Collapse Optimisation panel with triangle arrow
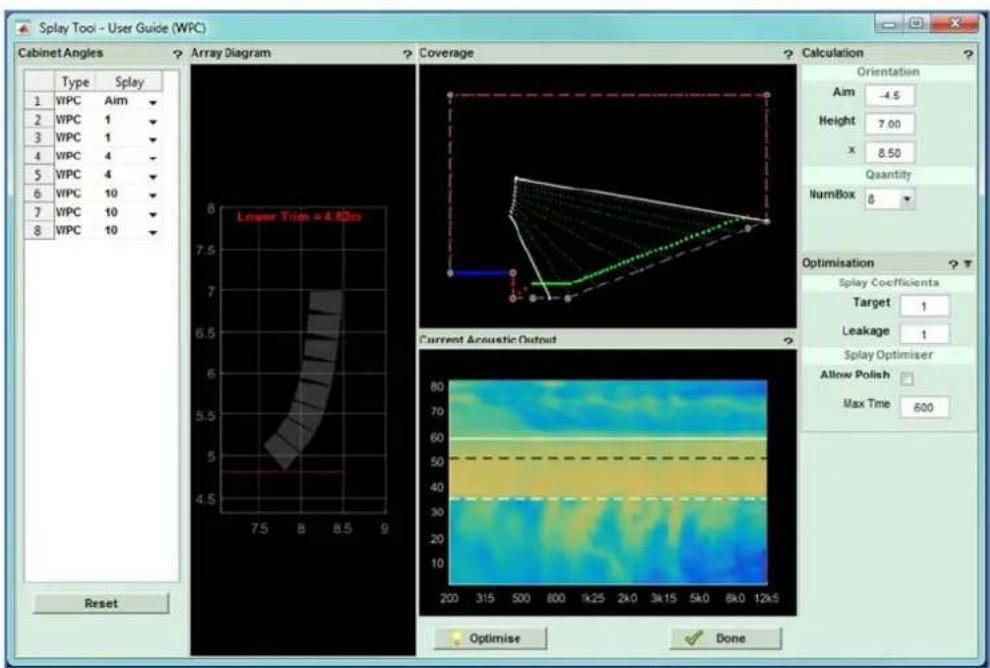This screenshot has width=990, height=668. point(968,264)
